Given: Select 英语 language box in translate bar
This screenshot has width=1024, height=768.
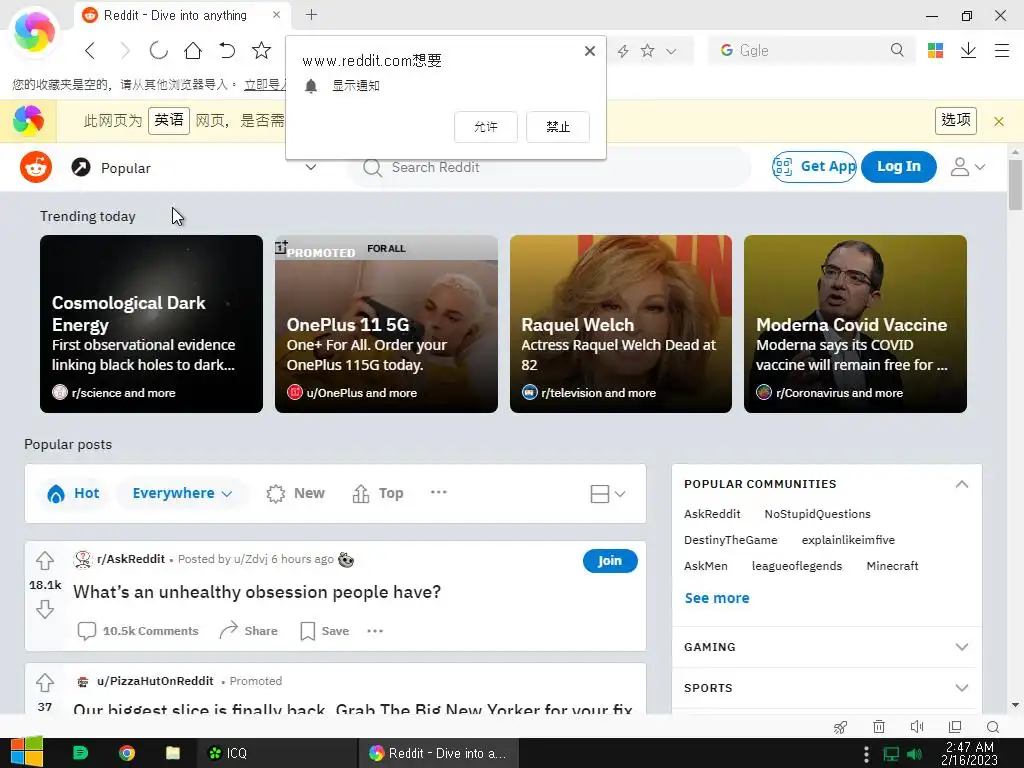Looking at the screenshot, I should tap(168, 120).
